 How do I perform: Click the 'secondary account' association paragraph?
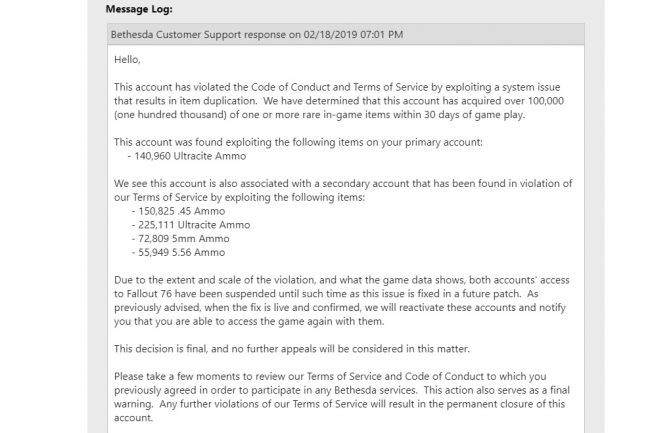(x=343, y=190)
